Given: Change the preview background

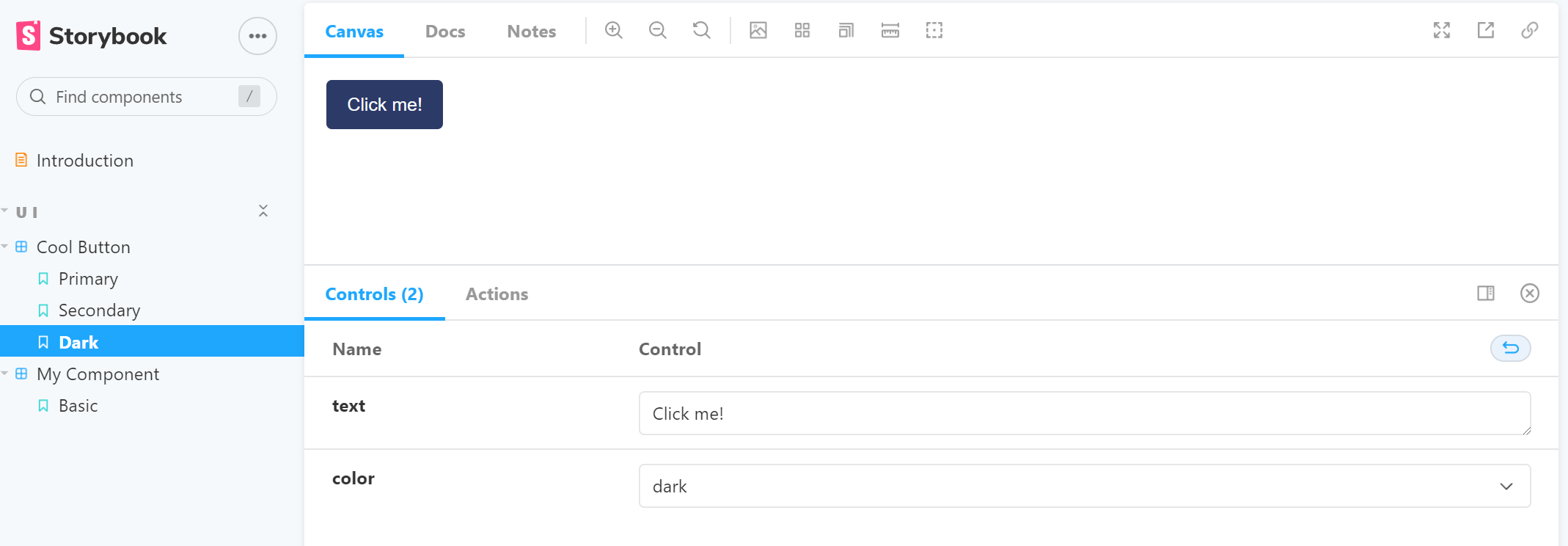Looking at the screenshot, I should coord(758,30).
